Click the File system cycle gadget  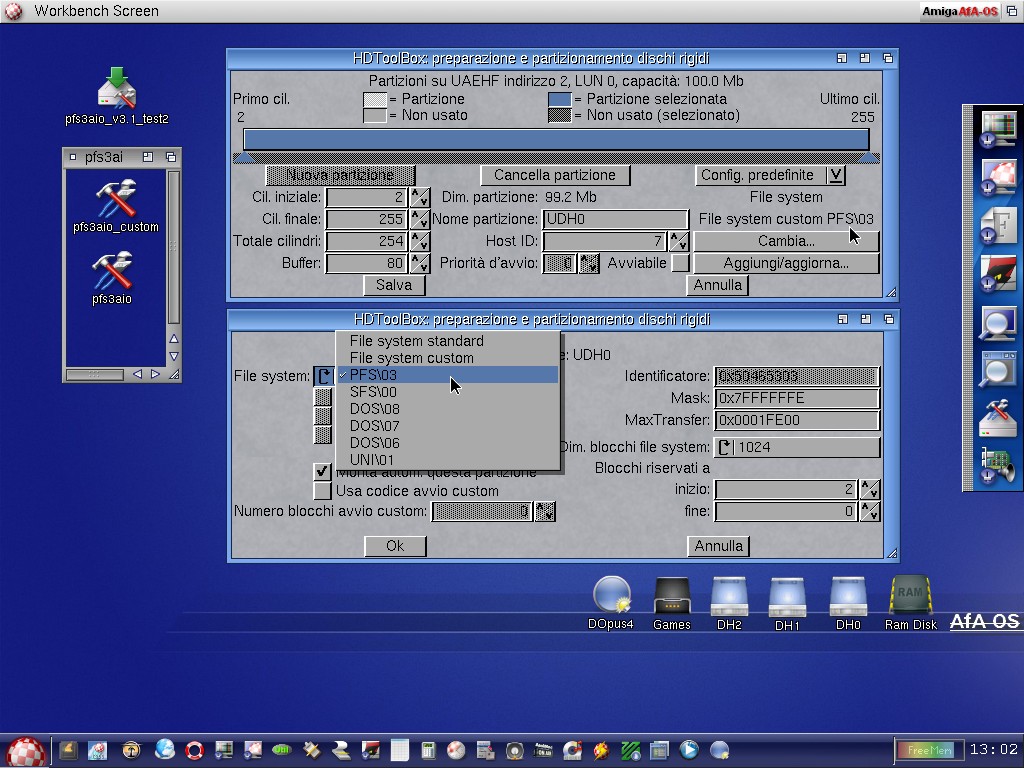323,376
